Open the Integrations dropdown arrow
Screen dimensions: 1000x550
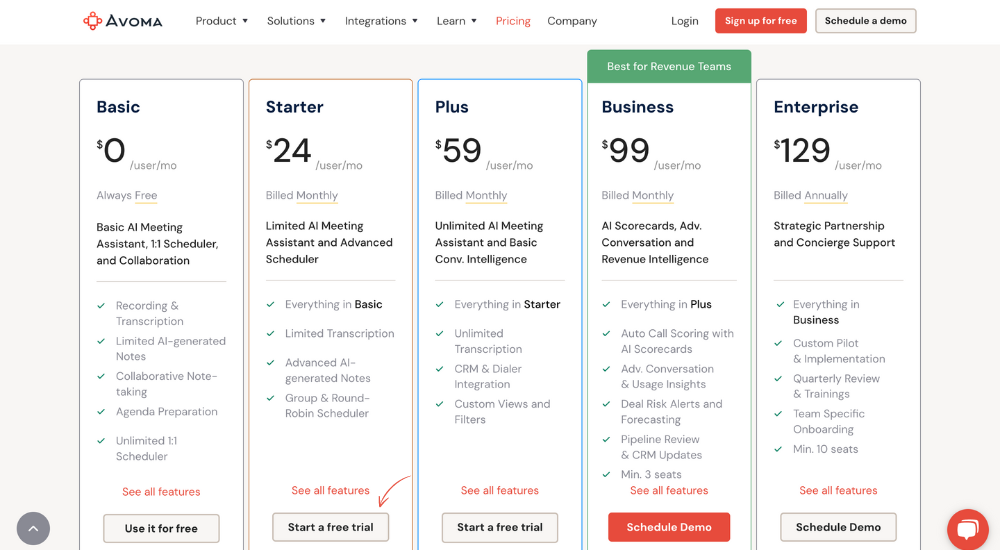[x=415, y=21]
